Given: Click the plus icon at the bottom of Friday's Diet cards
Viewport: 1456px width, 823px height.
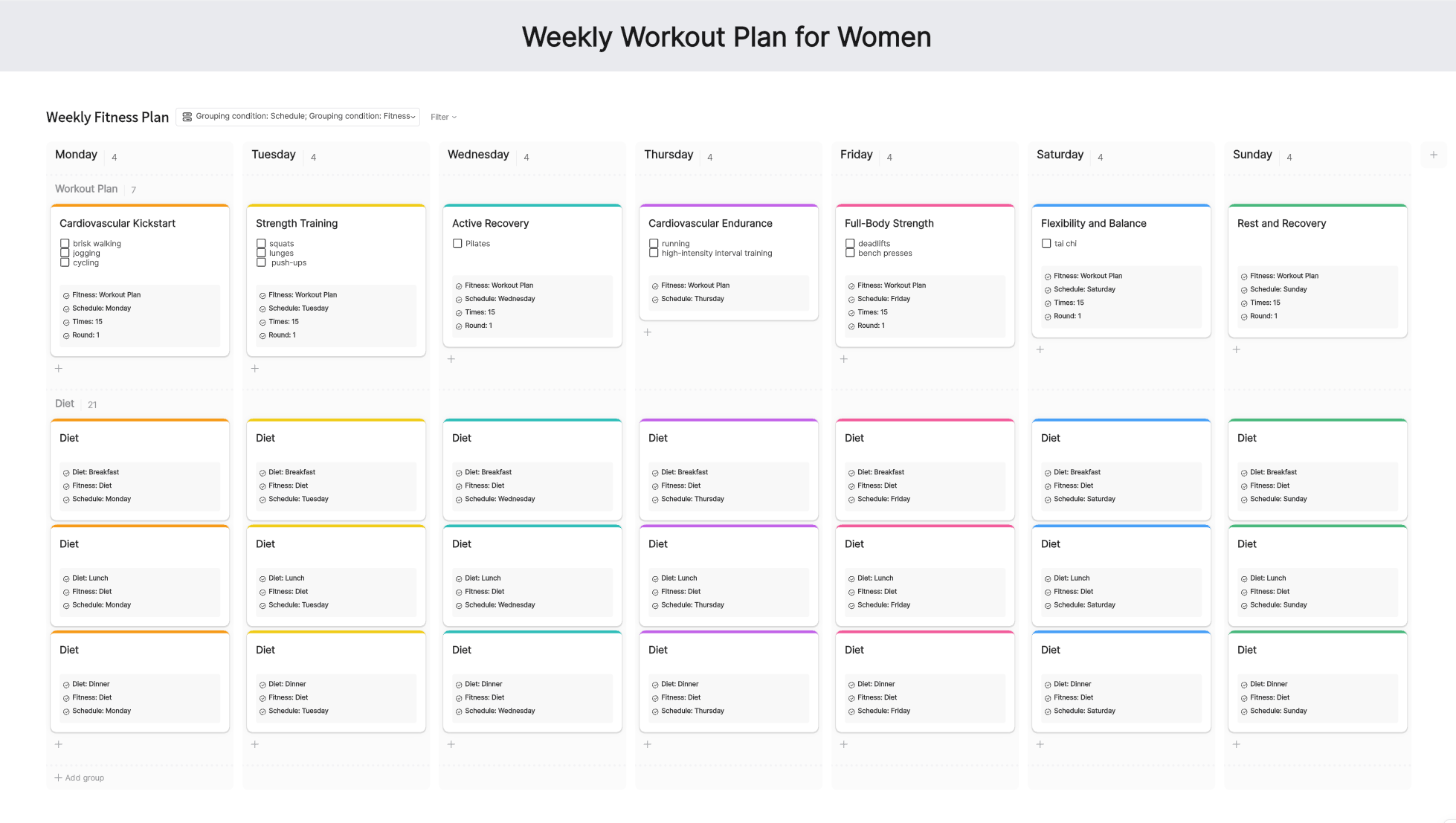Looking at the screenshot, I should point(844,744).
